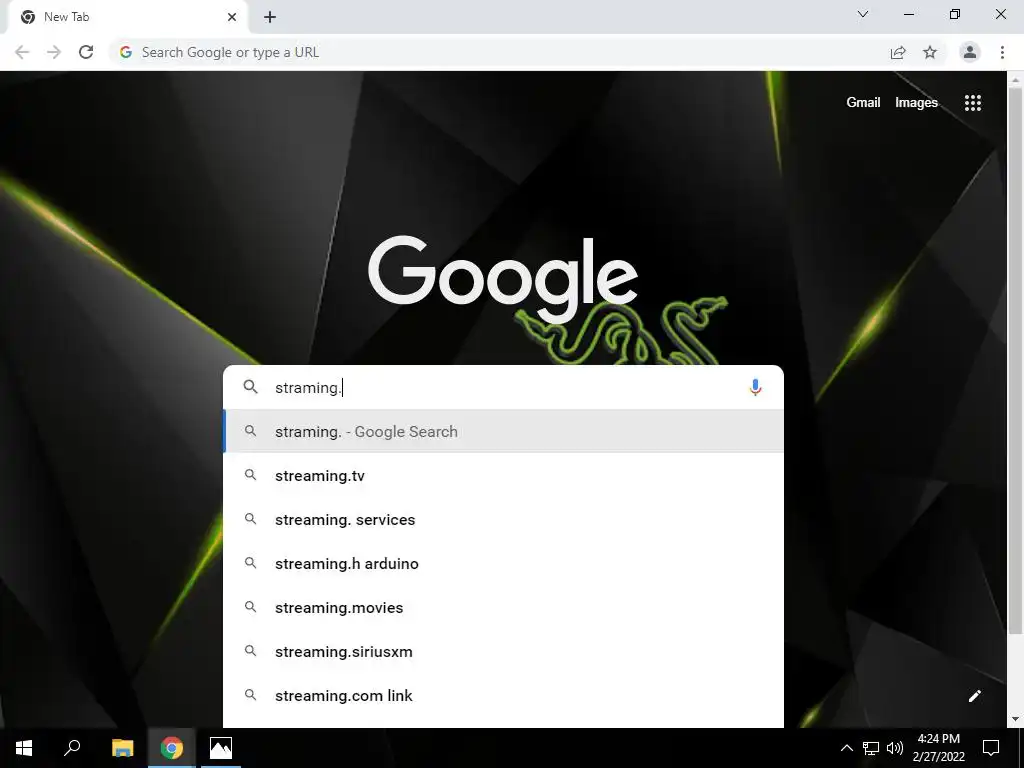Viewport: 1024px width, 768px height.
Task: Select the streaming.siriusxm suggestion
Action: click(x=504, y=651)
